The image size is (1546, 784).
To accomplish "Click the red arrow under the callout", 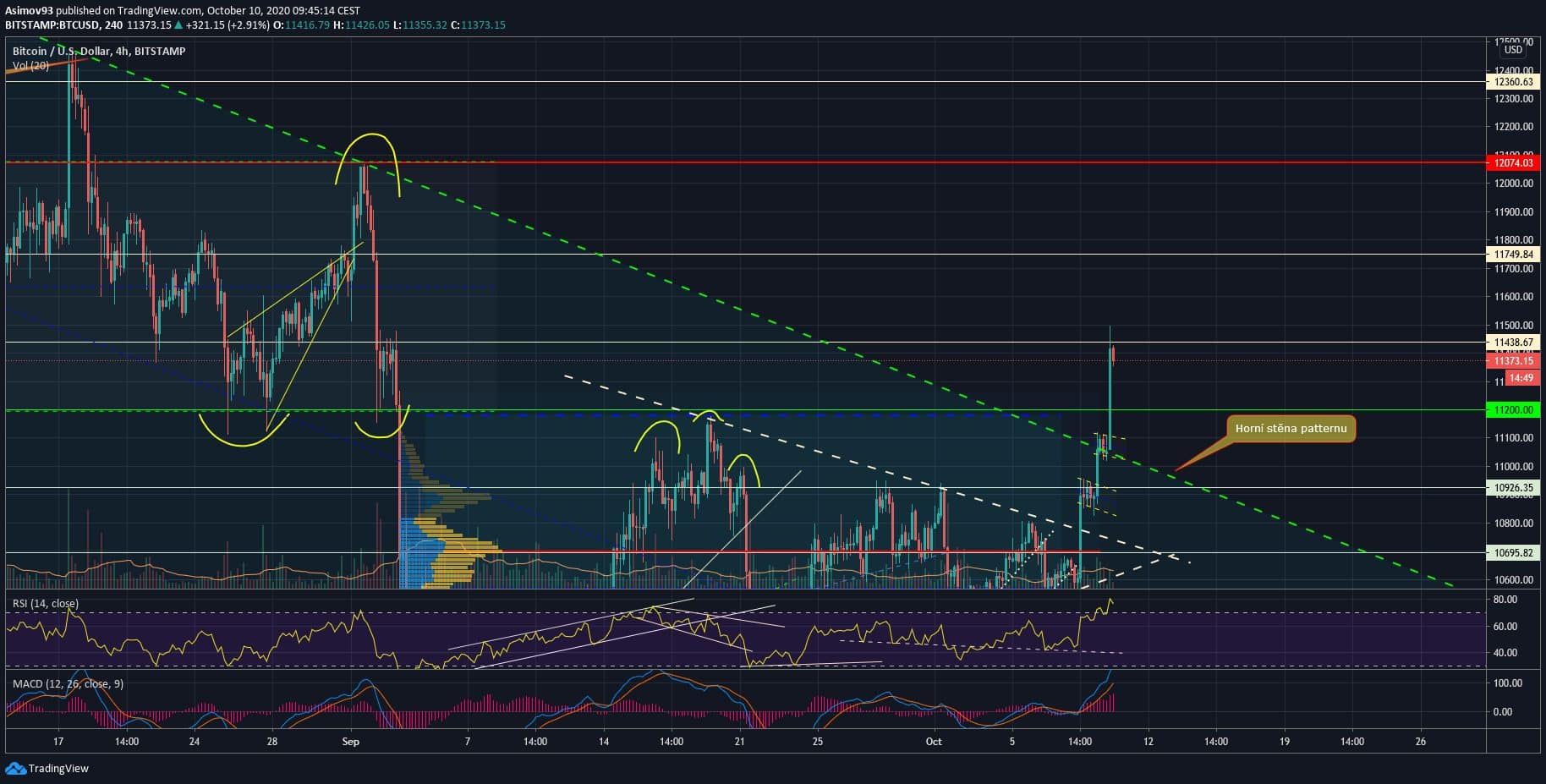I will click(x=1199, y=458).
